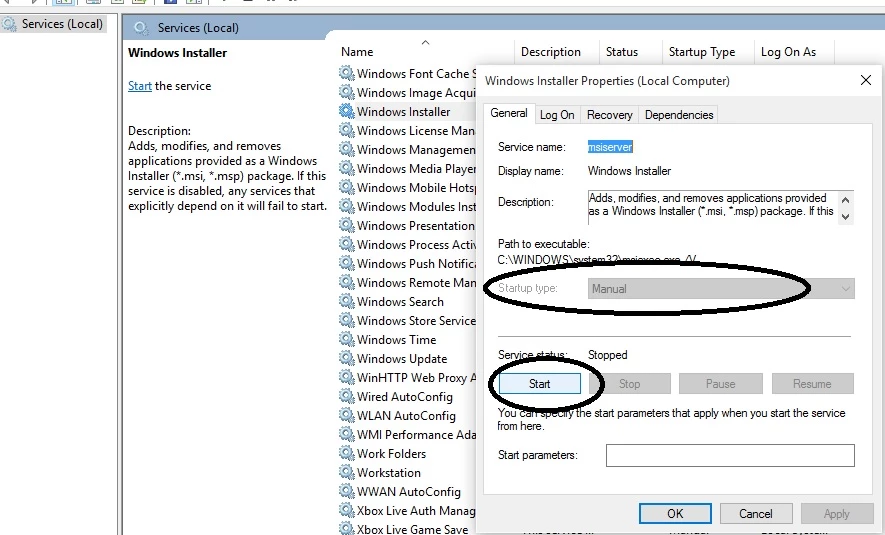Click the Windows License Manager gear icon
The image size is (885, 535).
(x=347, y=130)
